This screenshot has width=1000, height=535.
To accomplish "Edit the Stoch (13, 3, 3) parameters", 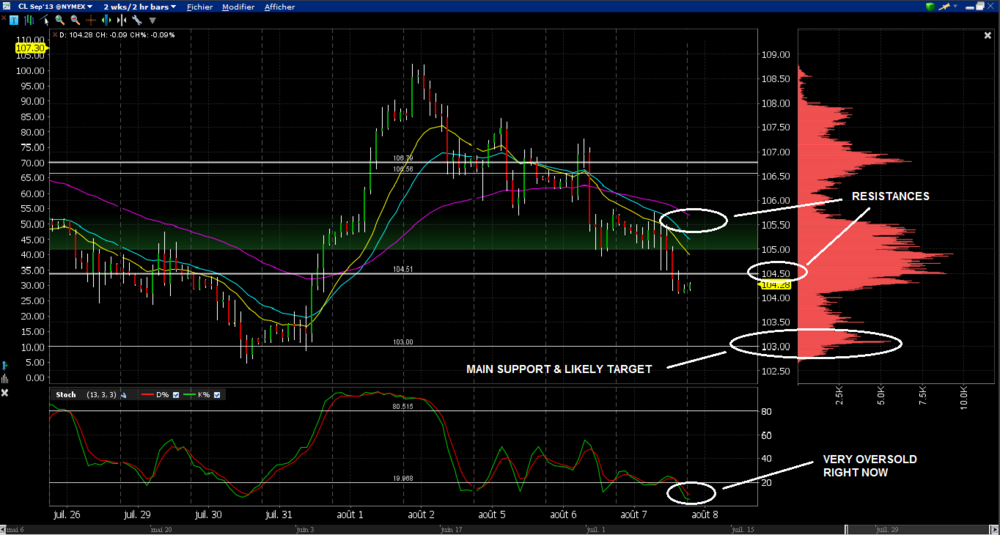I will [x=101, y=395].
